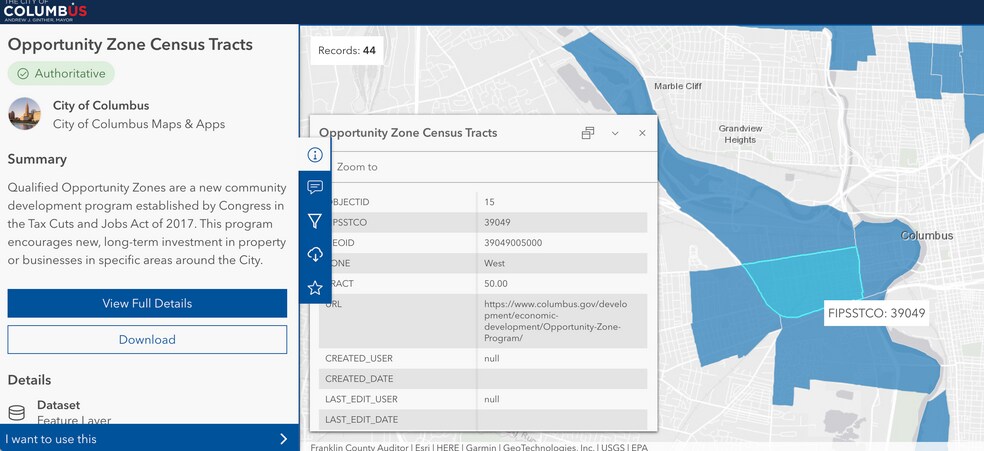
Task: Expand the 'I want to use this' bar
Action: tap(149, 438)
